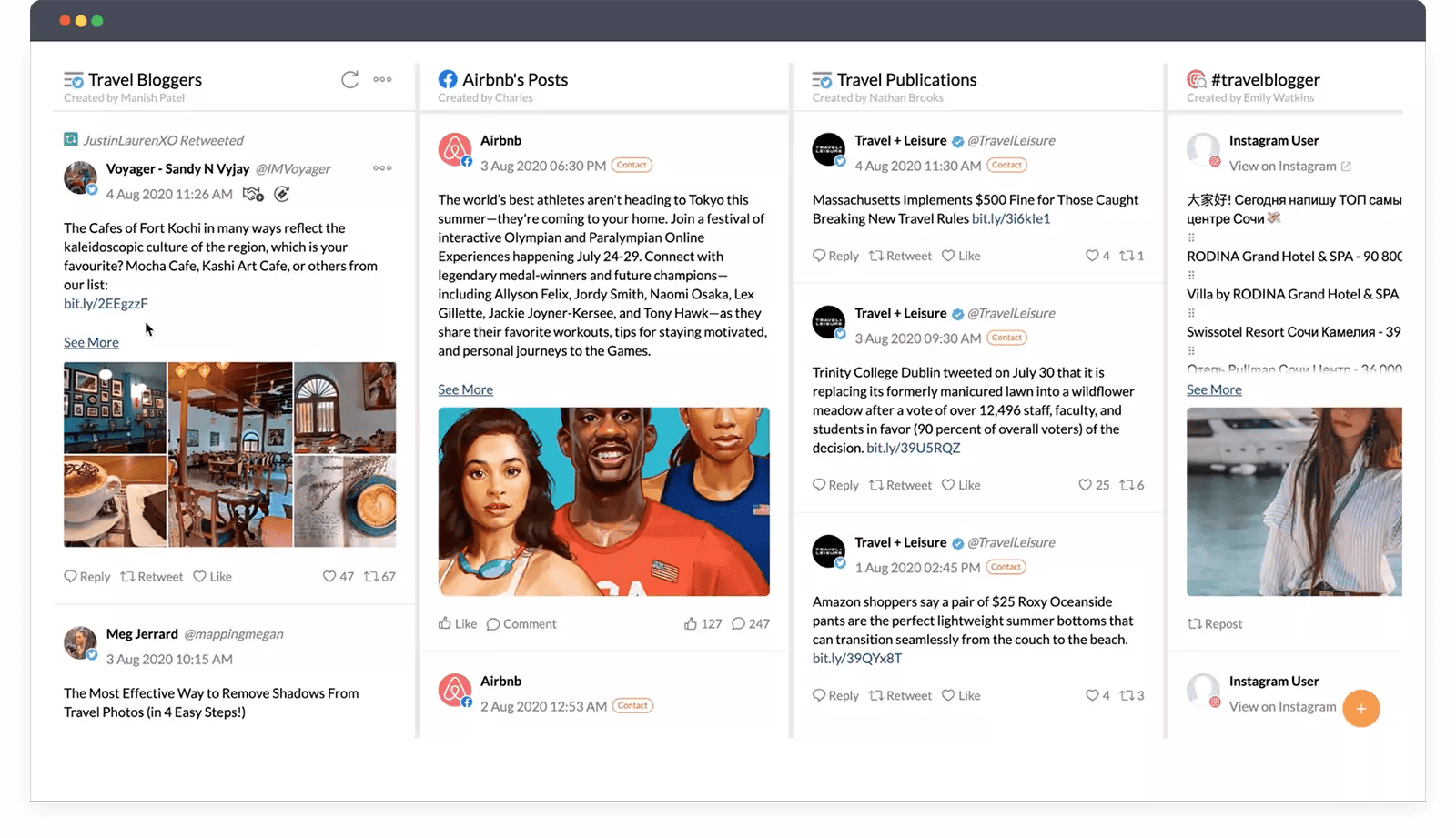Screen dimensions: 1456x838
Task: Open the bit.ly/39U5RQZ link
Action: pos(914,449)
